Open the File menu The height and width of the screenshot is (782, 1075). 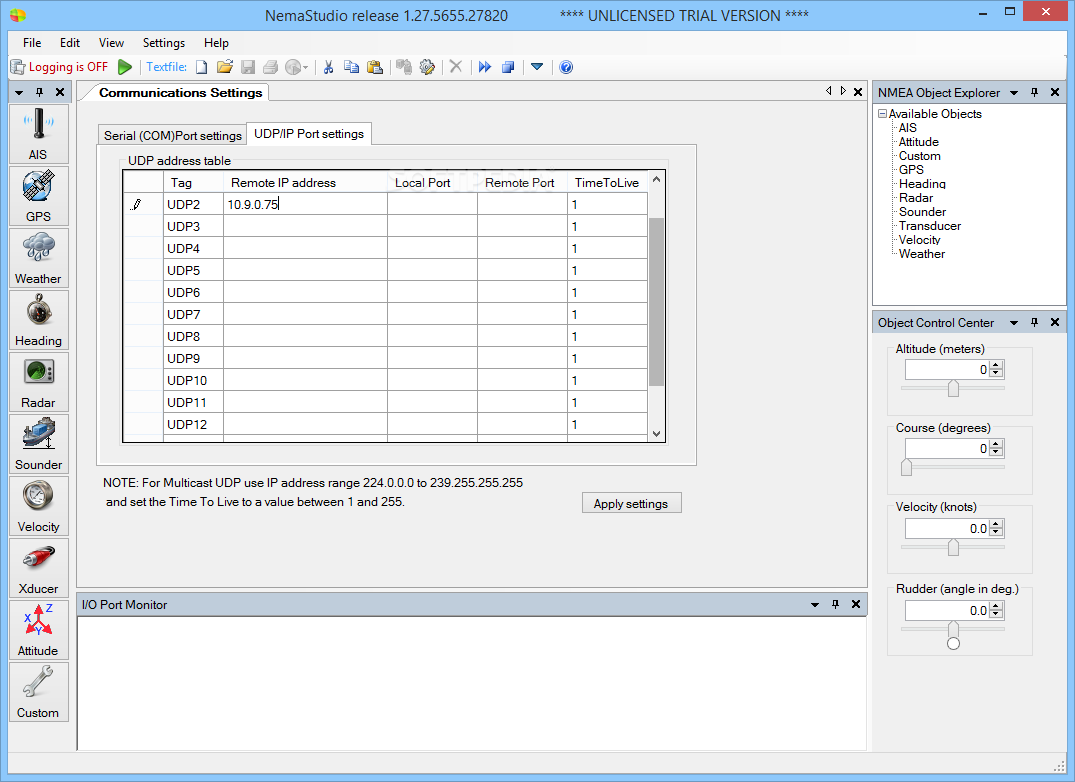(x=32, y=42)
